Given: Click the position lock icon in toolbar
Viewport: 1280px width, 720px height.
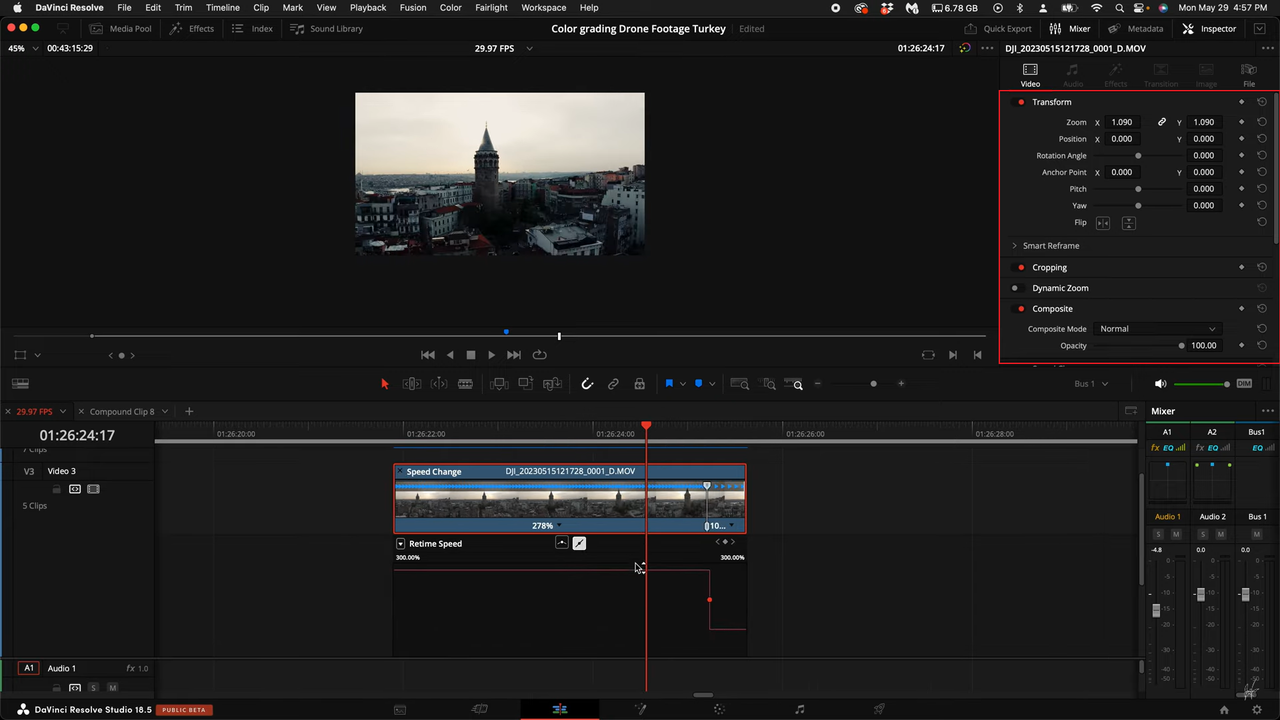Looking at the screenshot, I should point(639,383).
